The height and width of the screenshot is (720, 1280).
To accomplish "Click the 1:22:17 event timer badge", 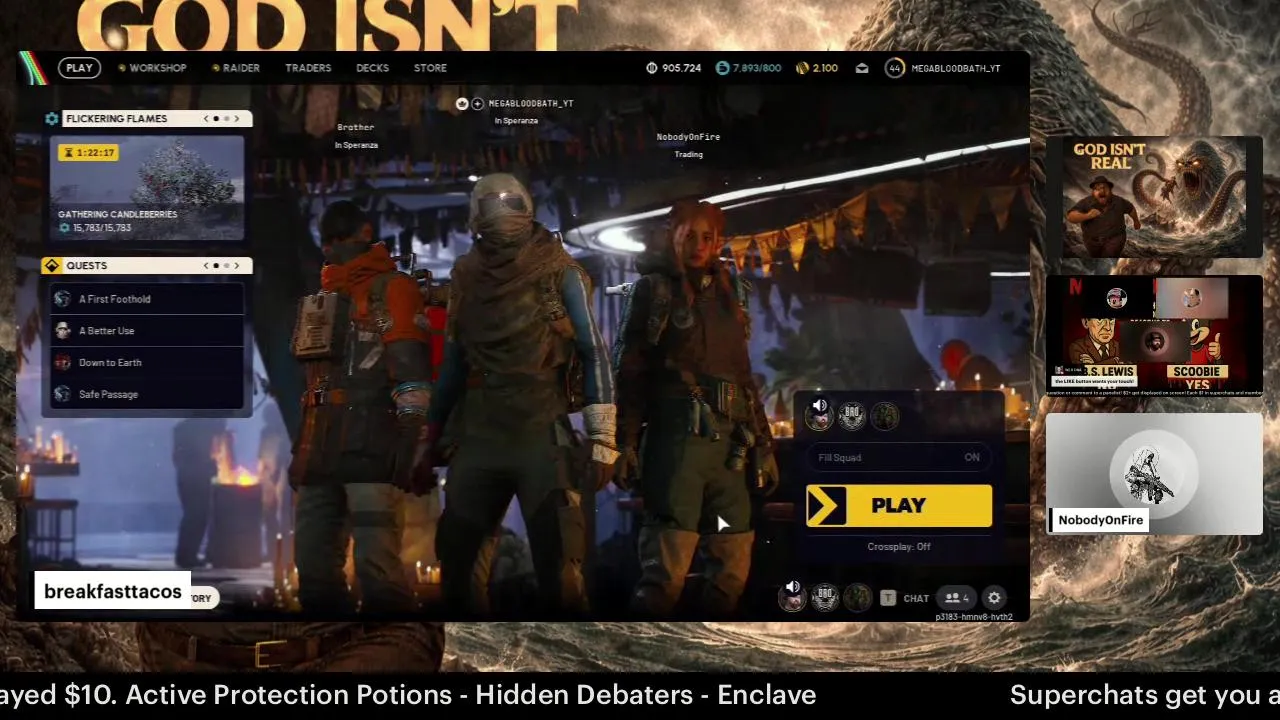I will pyautogui.click(x=88, y=153).
